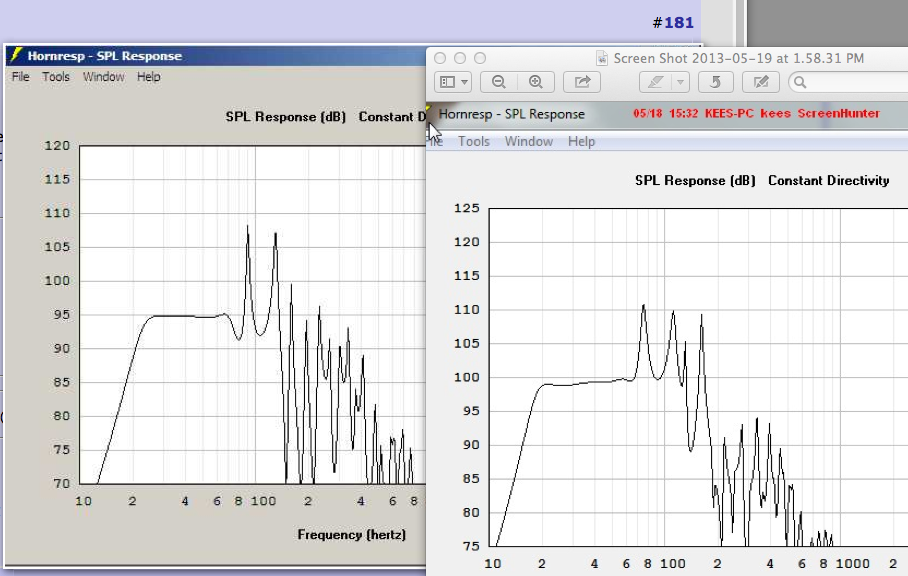Open Tools menu in left Hornresp window
The height and width of the screenshot is (576, 908).
(56, 76)
